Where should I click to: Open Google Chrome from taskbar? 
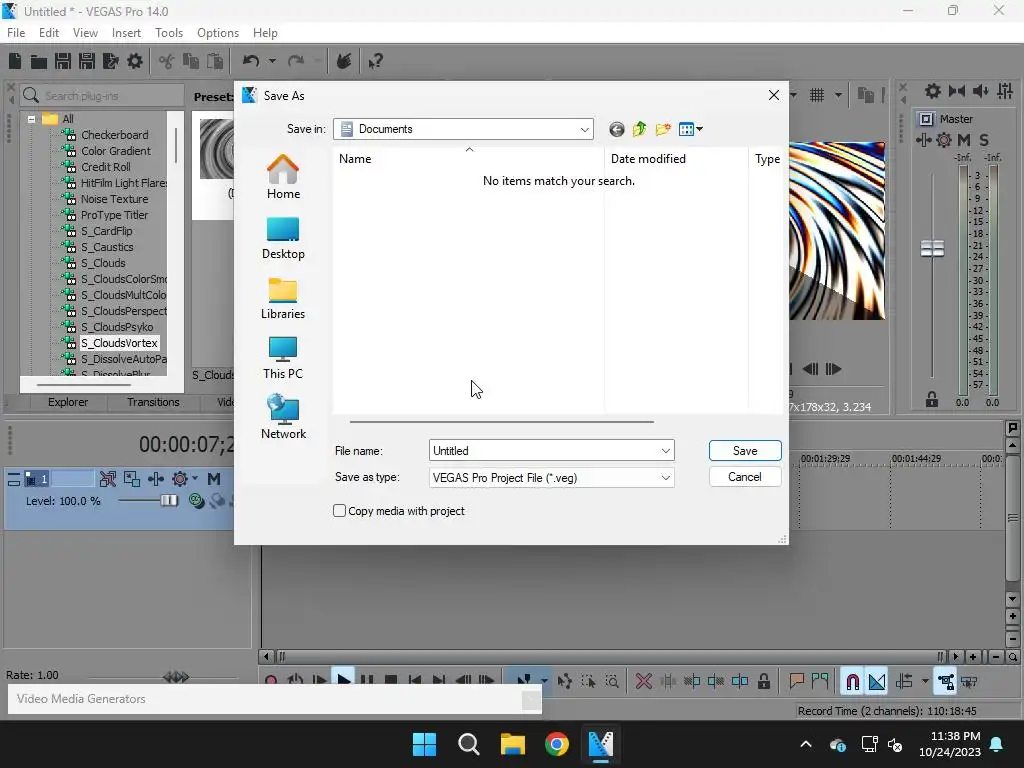(x=557, y=744)
